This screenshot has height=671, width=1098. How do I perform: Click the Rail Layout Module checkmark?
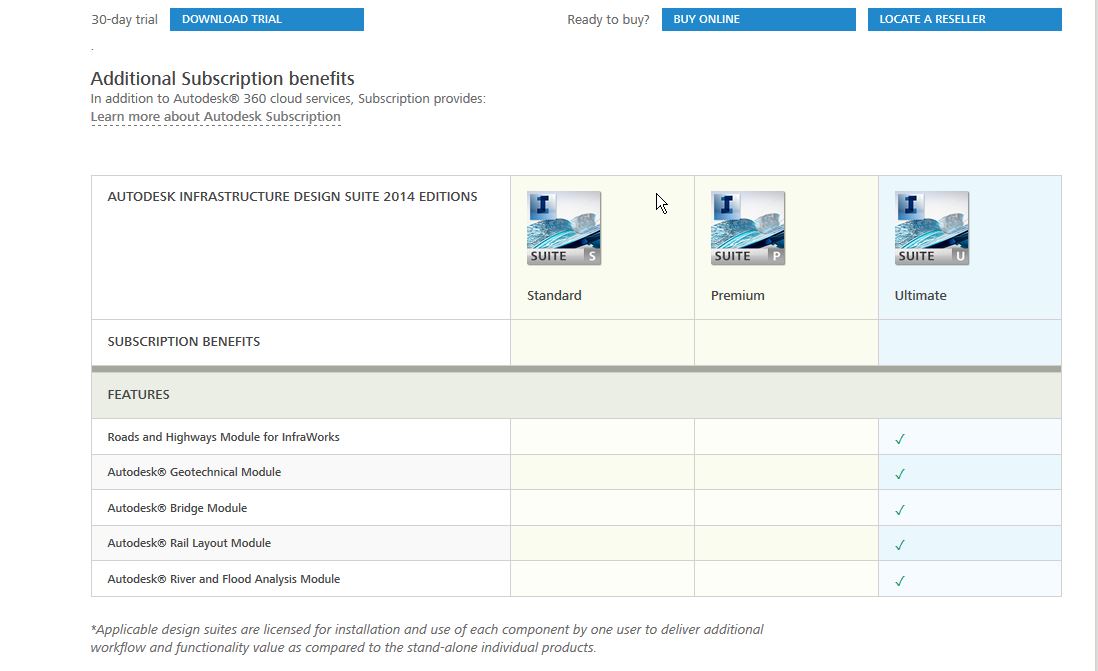click(901, 543)
